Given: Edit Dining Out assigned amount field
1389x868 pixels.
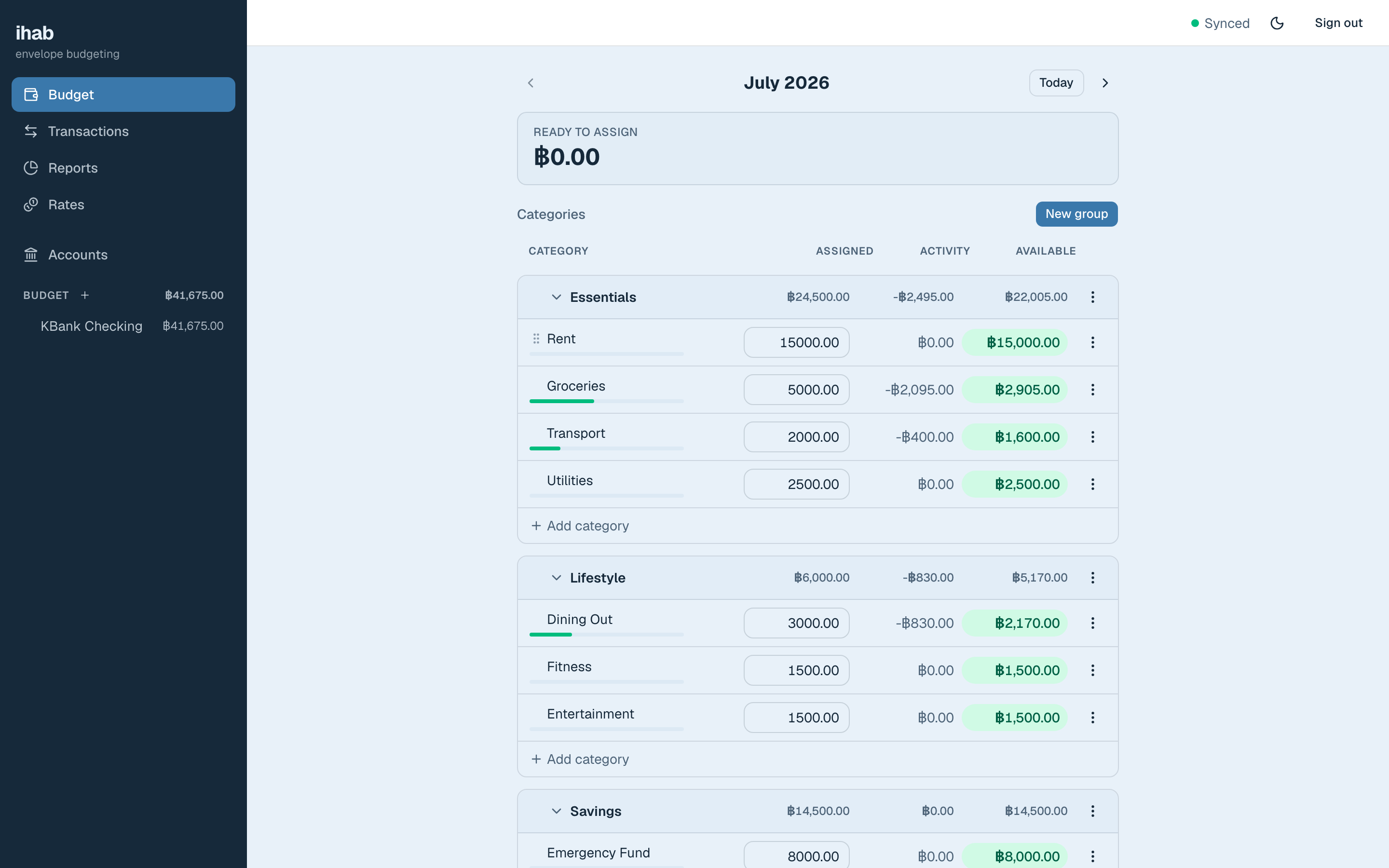Looking at the screenshot, I should [x=797, y=624].
